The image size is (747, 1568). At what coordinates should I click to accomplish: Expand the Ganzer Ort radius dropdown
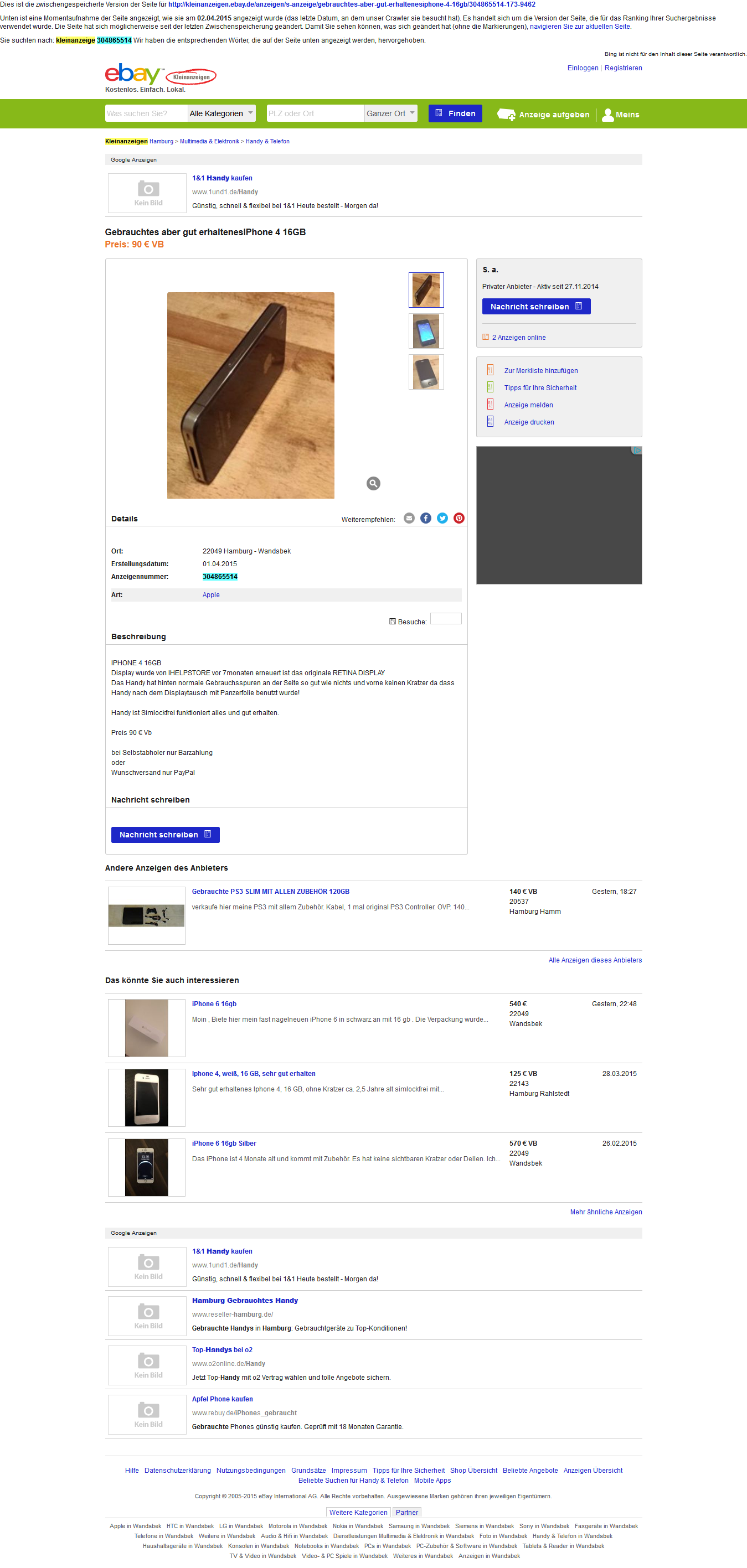click(x=391, y=113)
